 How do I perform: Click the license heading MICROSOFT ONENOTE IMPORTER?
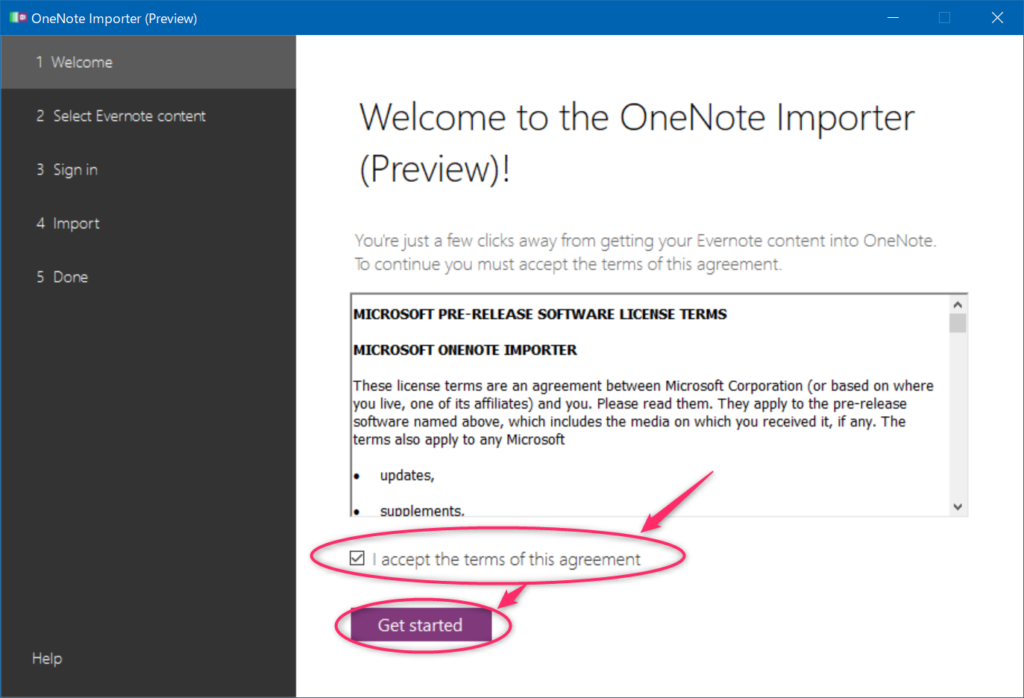point(465,350)
